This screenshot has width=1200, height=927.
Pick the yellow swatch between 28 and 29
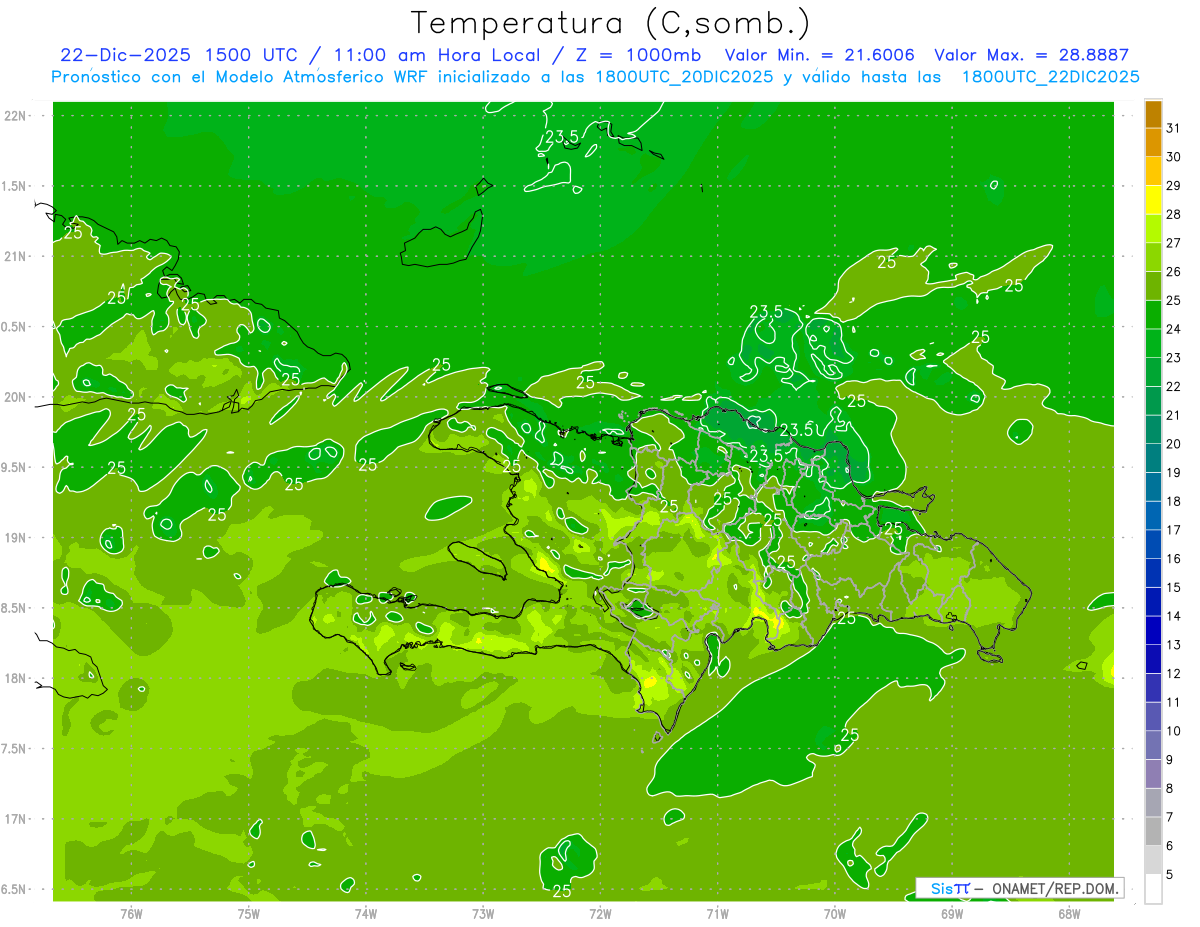point(1153,200)
